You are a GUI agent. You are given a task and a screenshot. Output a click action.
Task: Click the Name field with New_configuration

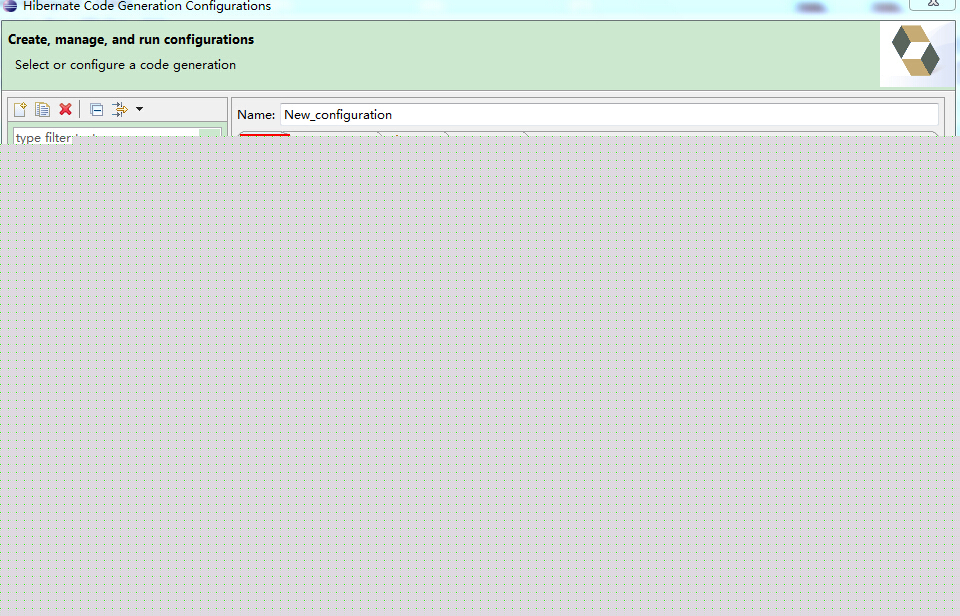[x=609, y=115]
